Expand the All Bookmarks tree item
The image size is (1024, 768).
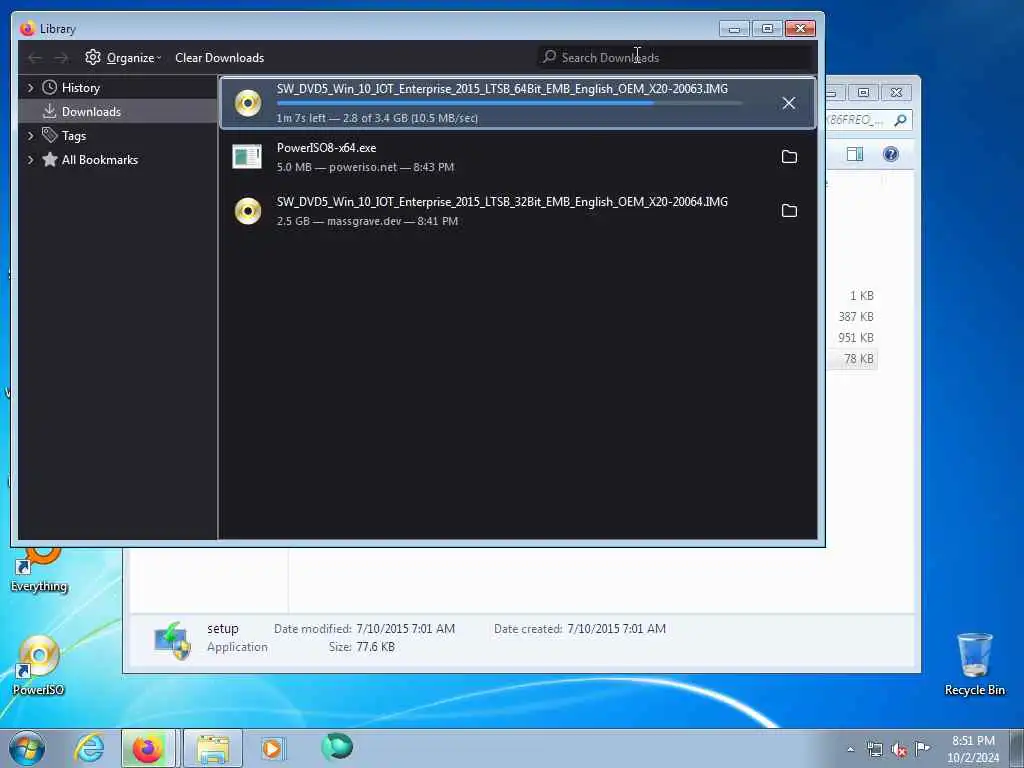(30, 160)
